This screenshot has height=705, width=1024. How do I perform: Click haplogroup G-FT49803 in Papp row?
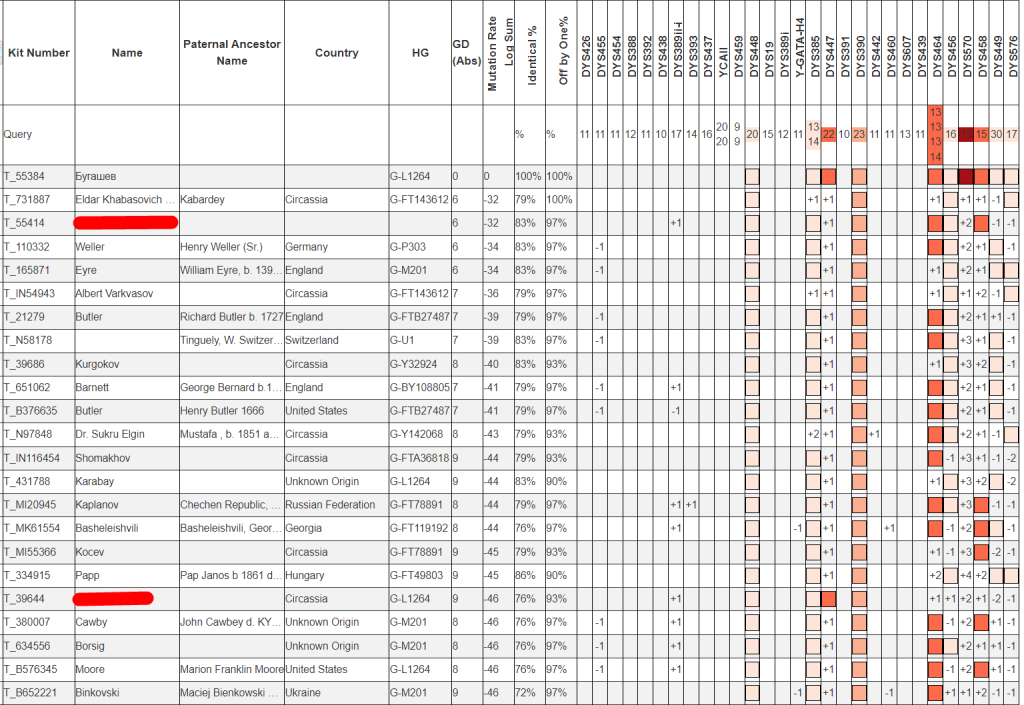pos(419,575)
